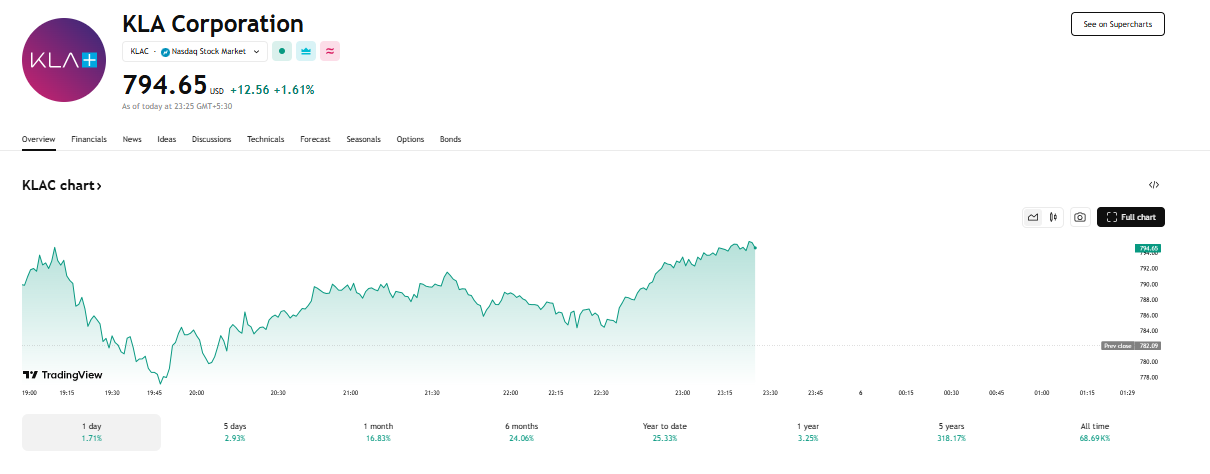This screenshot has width=1210, height=474.
Task: Open the Technicals tab
Action: pyautogui.click(x=266, y=139)
